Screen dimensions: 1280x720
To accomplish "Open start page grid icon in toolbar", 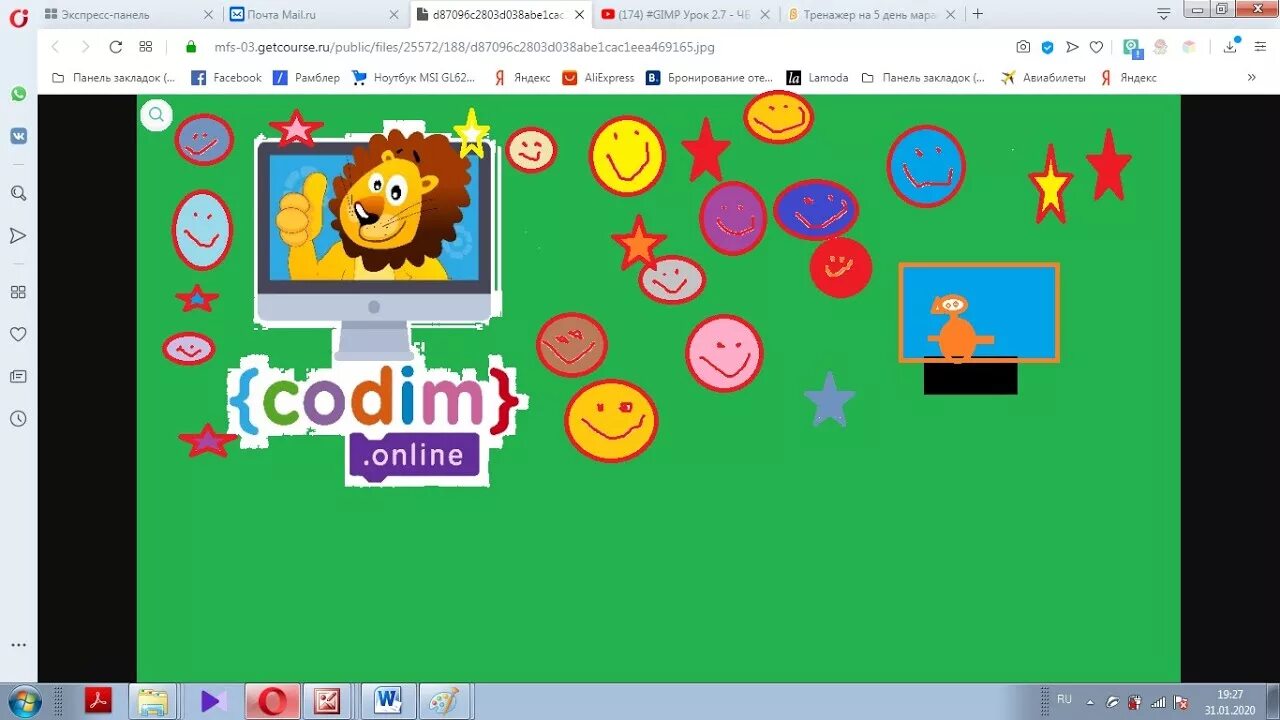I will click(x=146, y=47).
